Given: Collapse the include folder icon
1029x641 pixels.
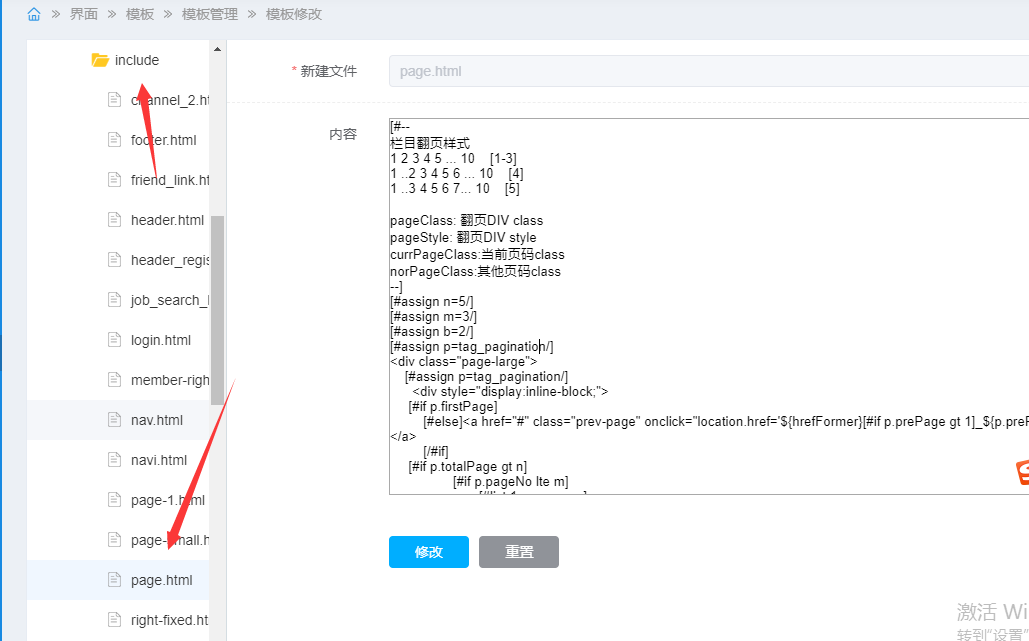Looking at the screenshot, I should pyautogui.click(x=100, y=60).
